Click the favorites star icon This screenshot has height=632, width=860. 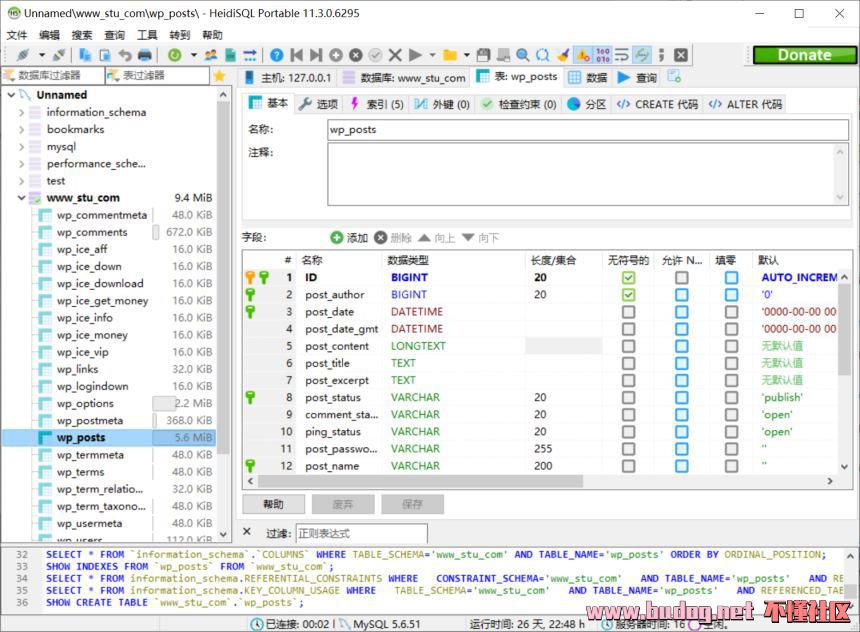coord(219,76)
